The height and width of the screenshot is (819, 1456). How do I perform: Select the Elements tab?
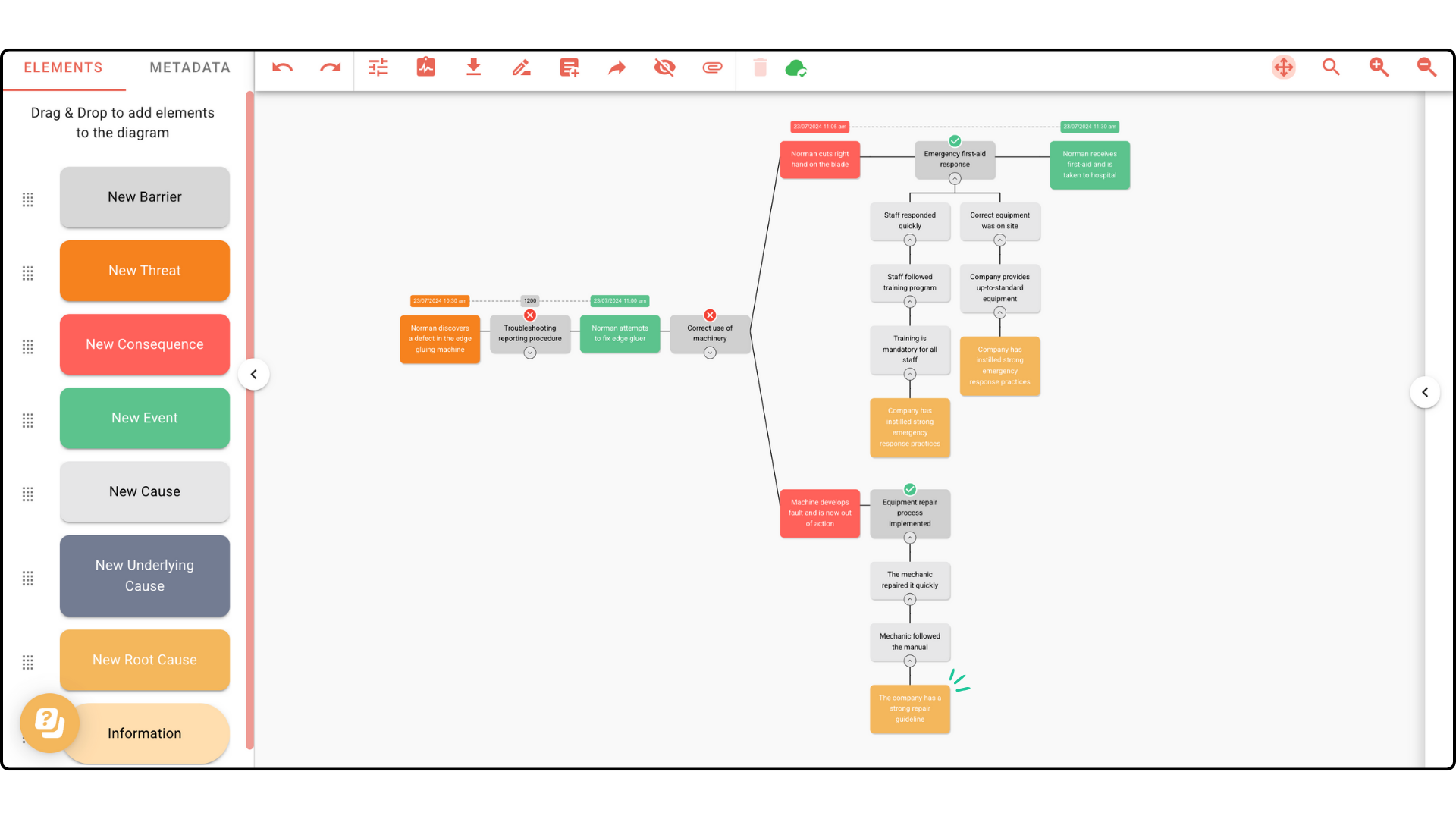63,67
